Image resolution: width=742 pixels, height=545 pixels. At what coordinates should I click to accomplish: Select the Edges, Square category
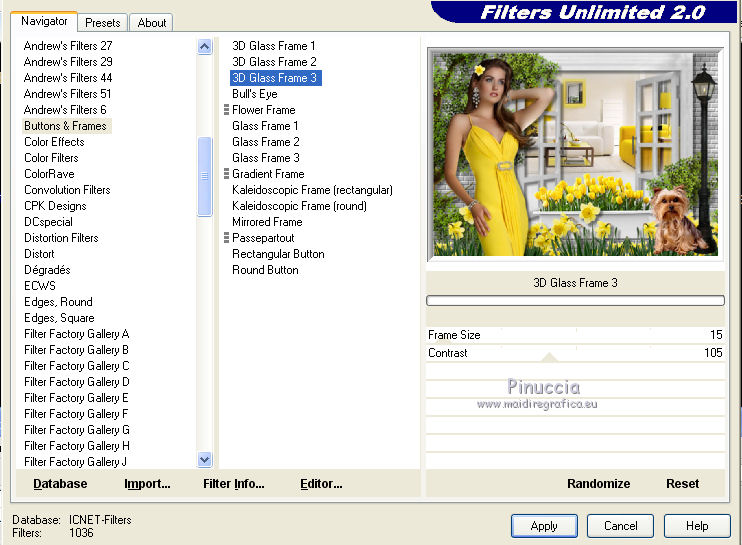(59, 318)
